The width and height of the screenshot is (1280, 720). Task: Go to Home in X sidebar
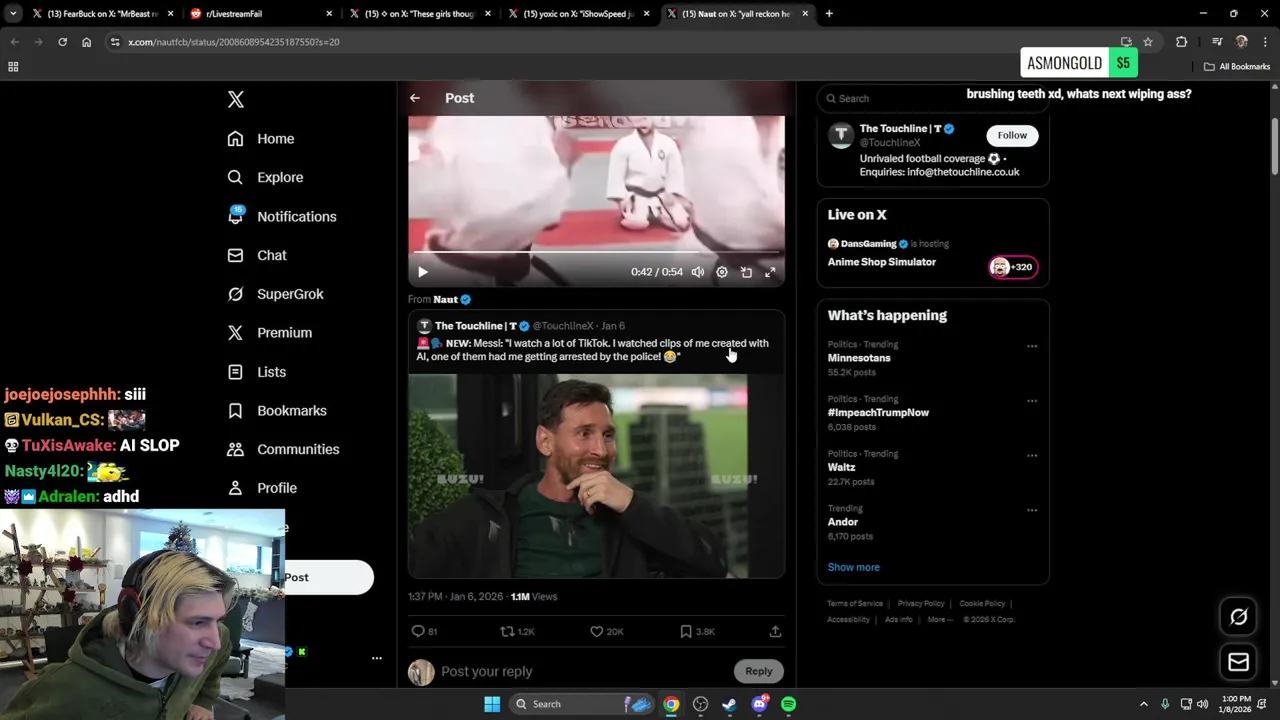pyautogui.click(x=261, y=139)
